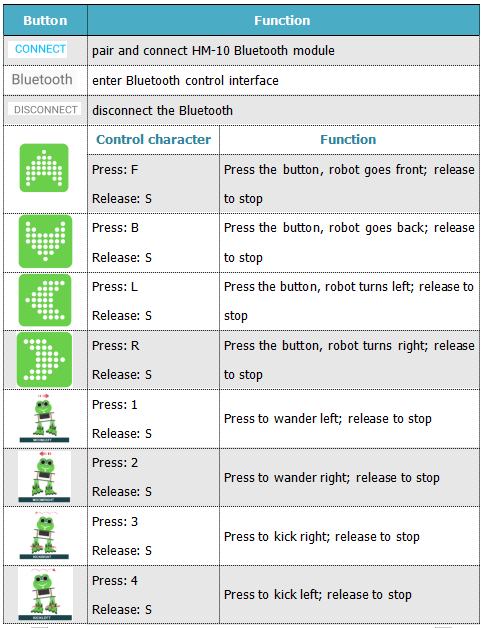Click the CONNECT button image

tap(38, 49)
